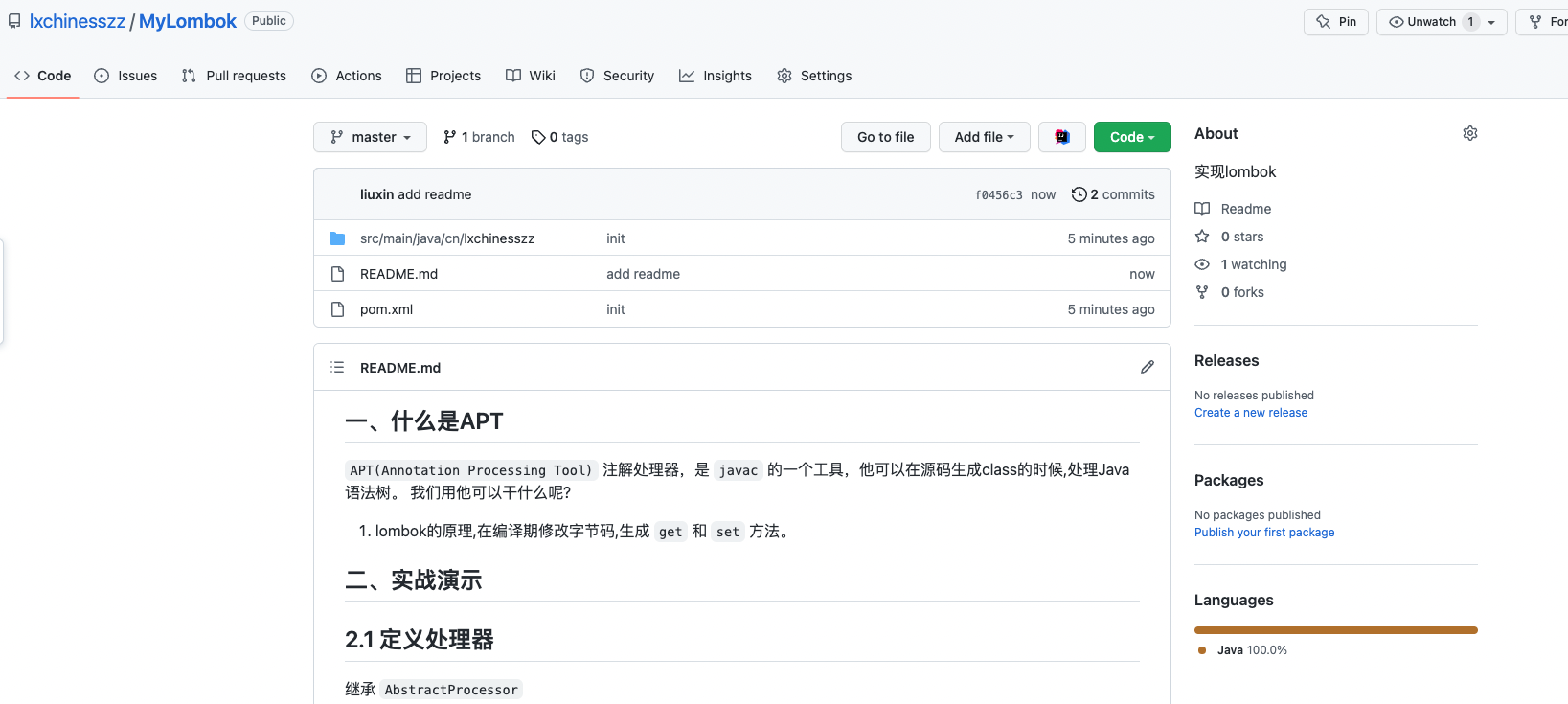The image size is (1568, 704).
Task: Click the file icon beside pom.xml
Action: 337,309
